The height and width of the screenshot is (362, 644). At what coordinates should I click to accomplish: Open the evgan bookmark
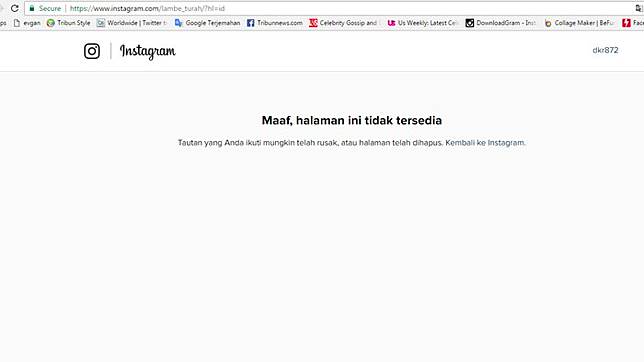click(x=28, y=23)
